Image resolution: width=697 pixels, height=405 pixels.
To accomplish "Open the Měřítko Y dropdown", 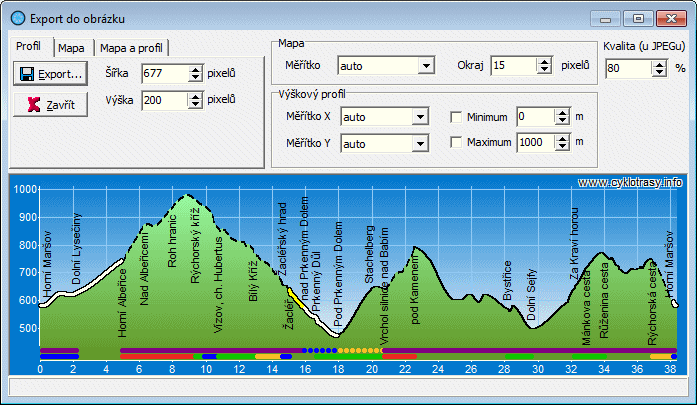I will pyautogui.click(x=420, y=144).
